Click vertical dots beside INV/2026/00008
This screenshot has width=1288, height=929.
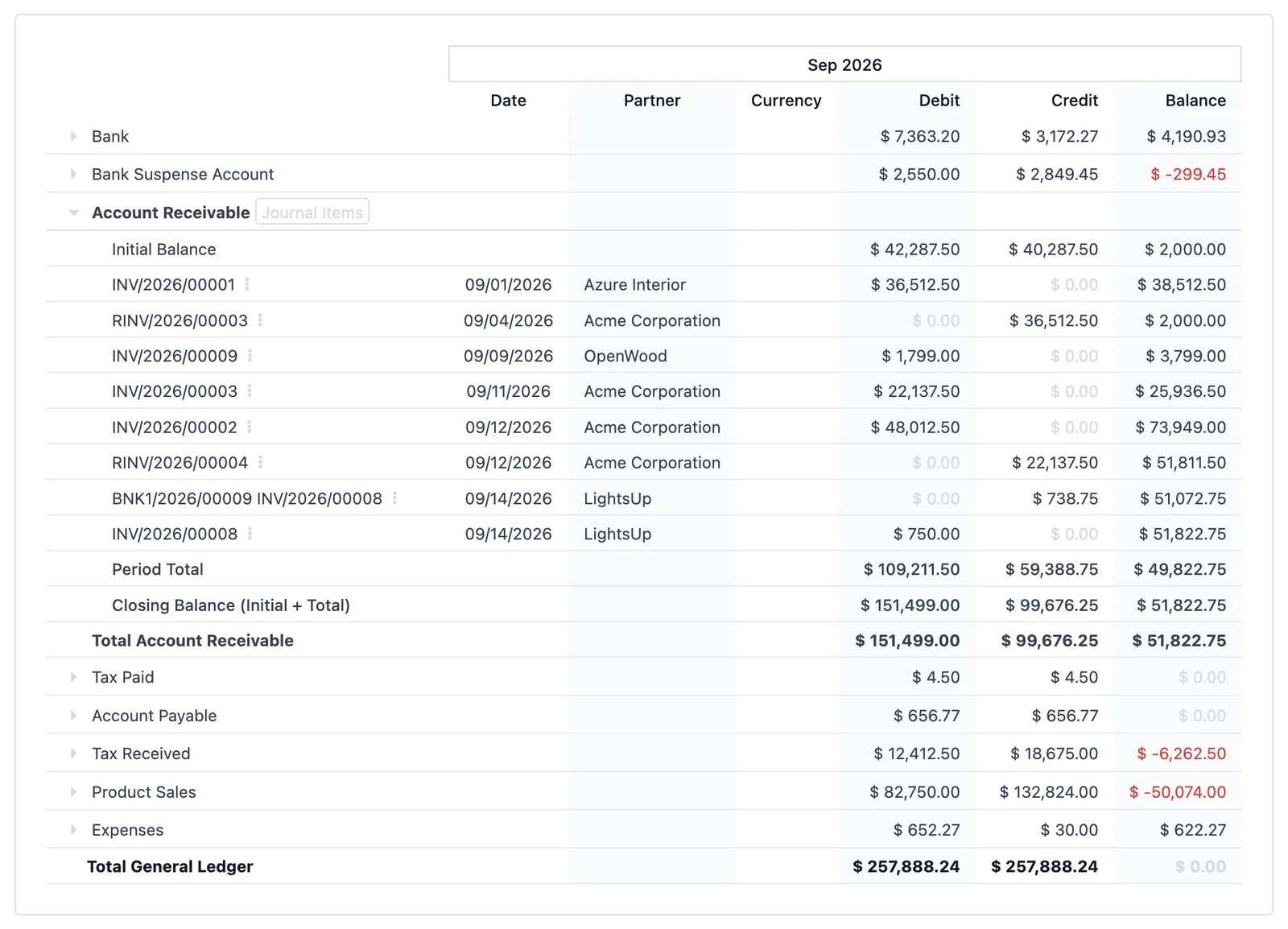coord(250,534)
